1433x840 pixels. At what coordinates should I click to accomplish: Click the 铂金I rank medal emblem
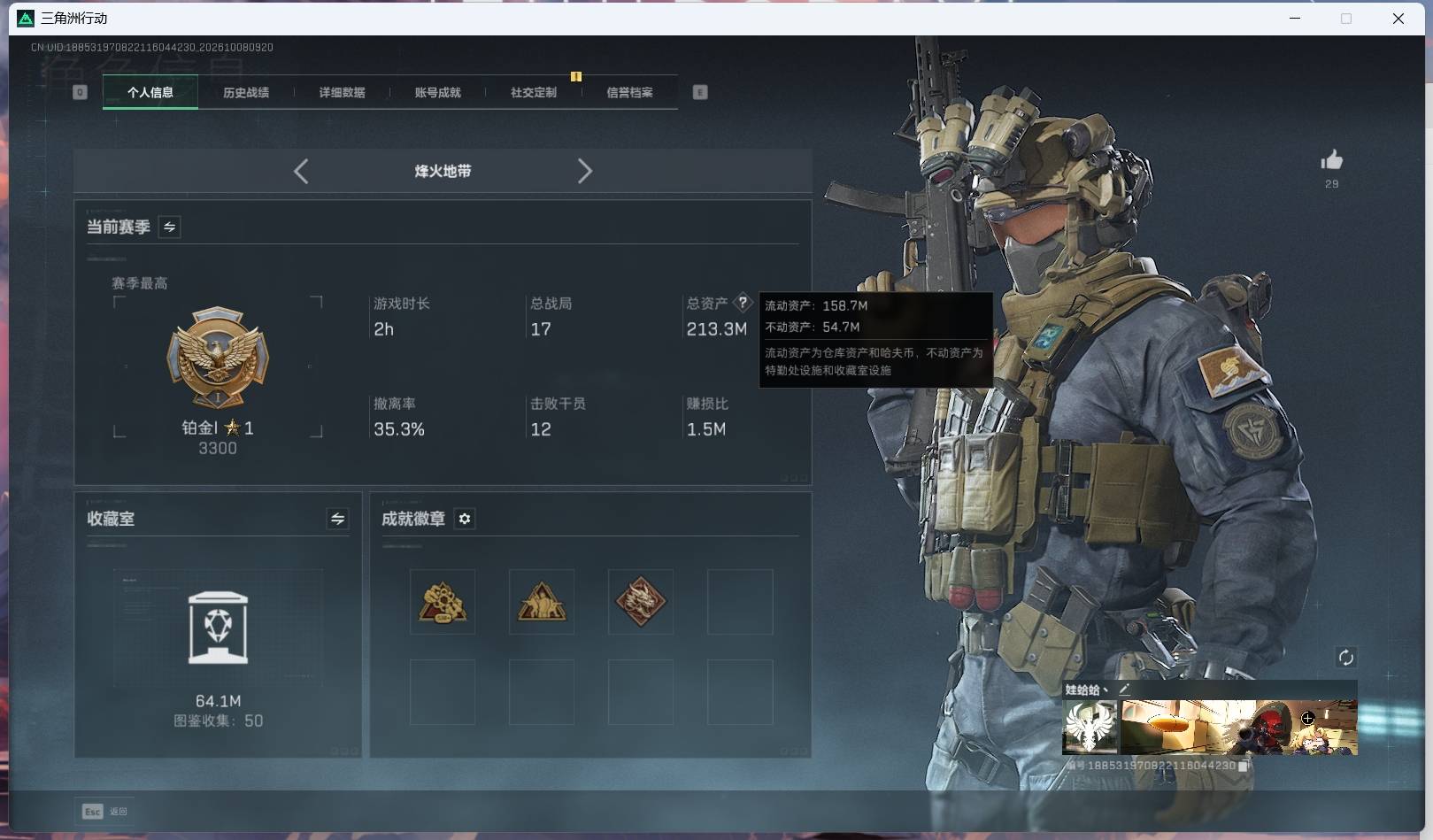[x=218, y=357]
